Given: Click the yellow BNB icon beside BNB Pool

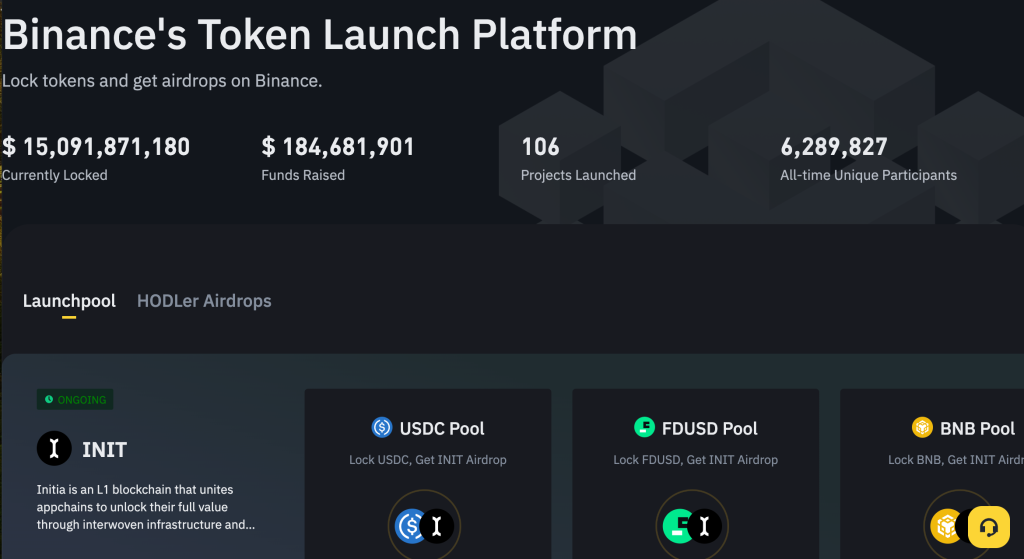Looking at the screenshot, I should [x=922, y=428].
